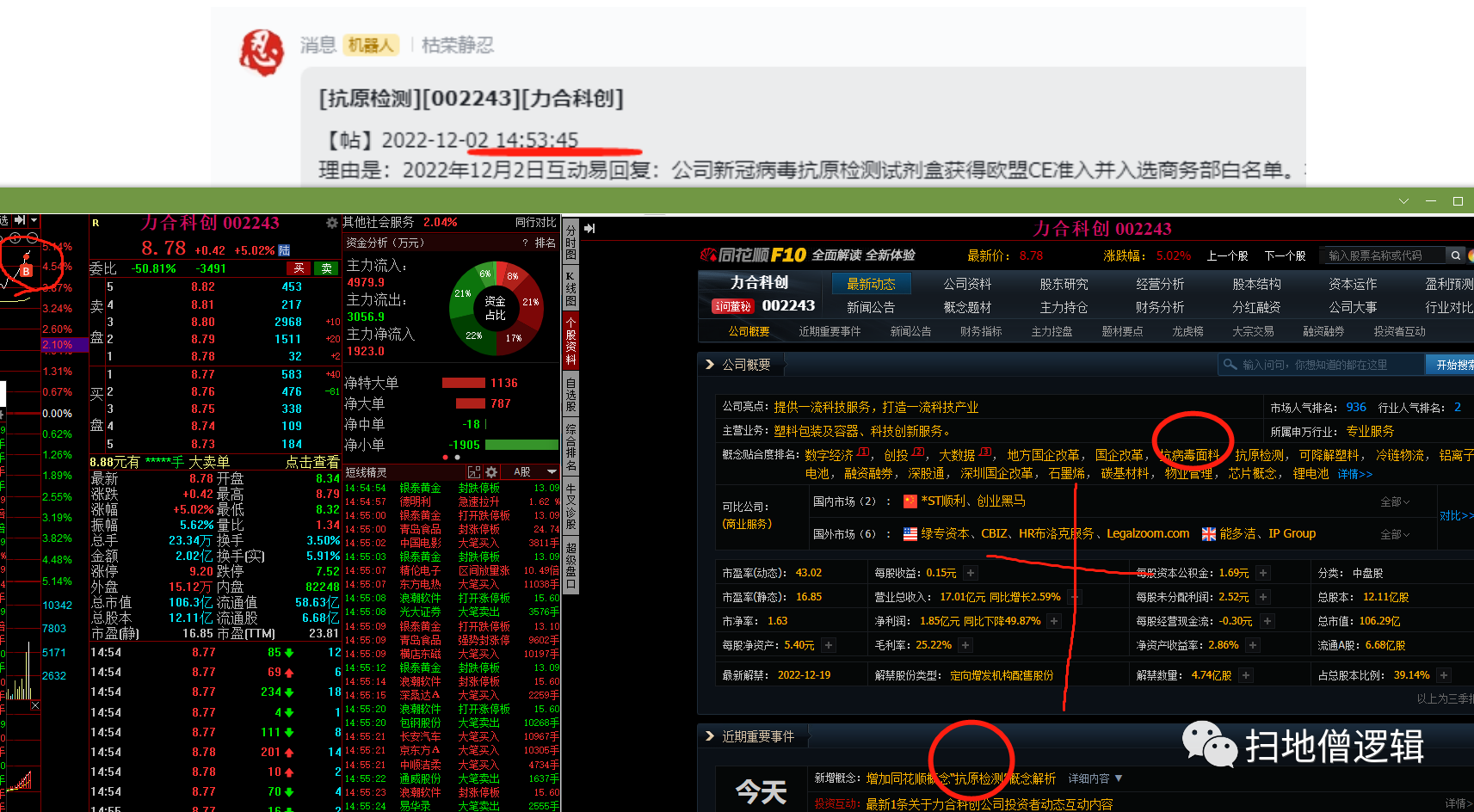Expand 全部 for 国内市场 comparables
This screenshot has height=812, width=1474.
click(1395, 501)
